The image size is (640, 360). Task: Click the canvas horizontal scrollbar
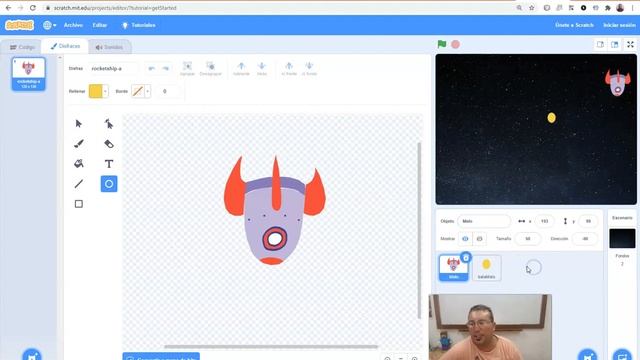[271, 347]
